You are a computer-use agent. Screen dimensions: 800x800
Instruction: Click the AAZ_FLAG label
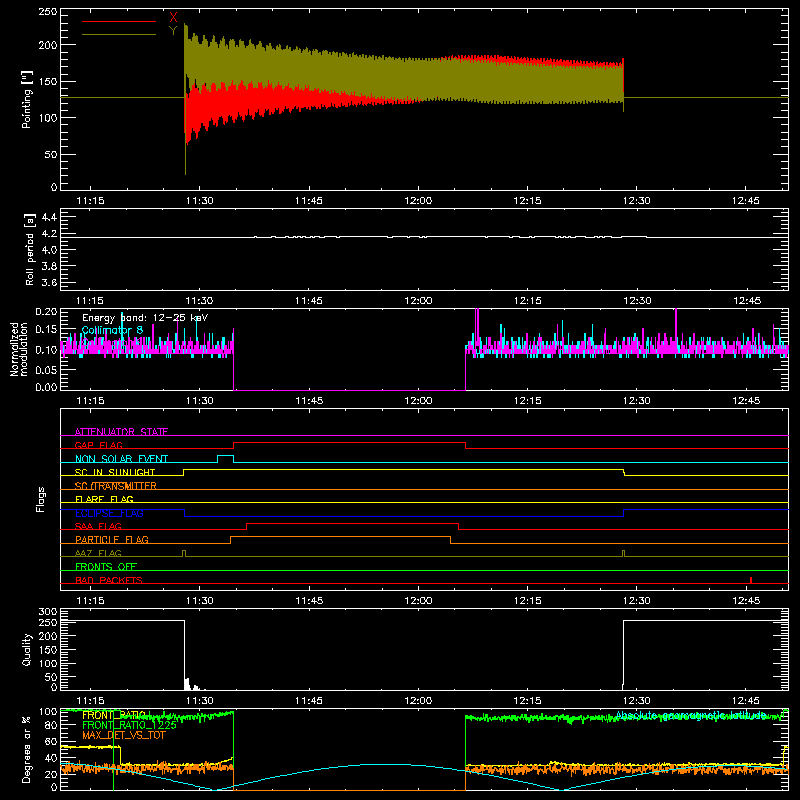pyautogui.click(x=98, y=553)
